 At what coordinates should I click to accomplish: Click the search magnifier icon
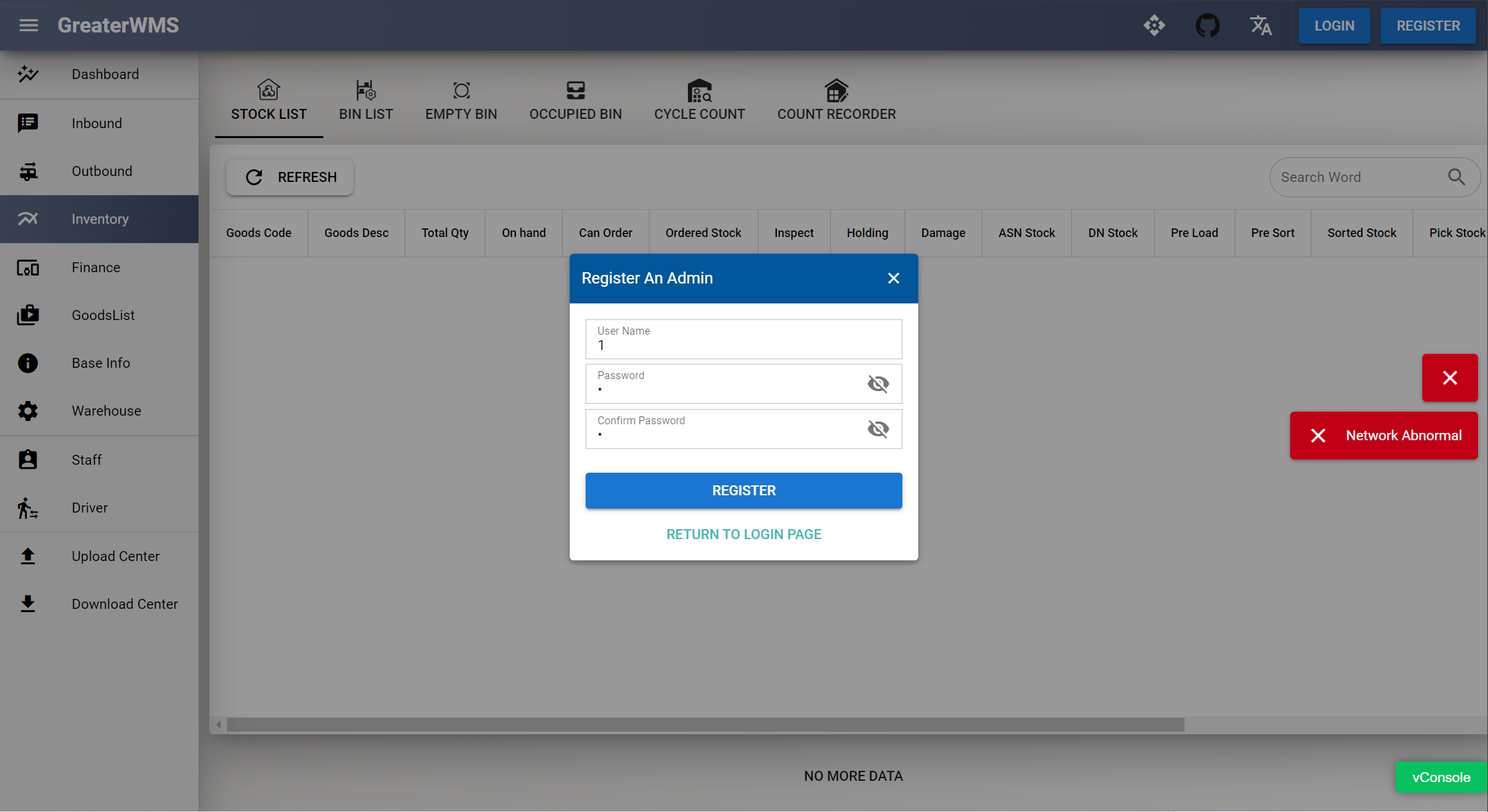(1456, 177)
